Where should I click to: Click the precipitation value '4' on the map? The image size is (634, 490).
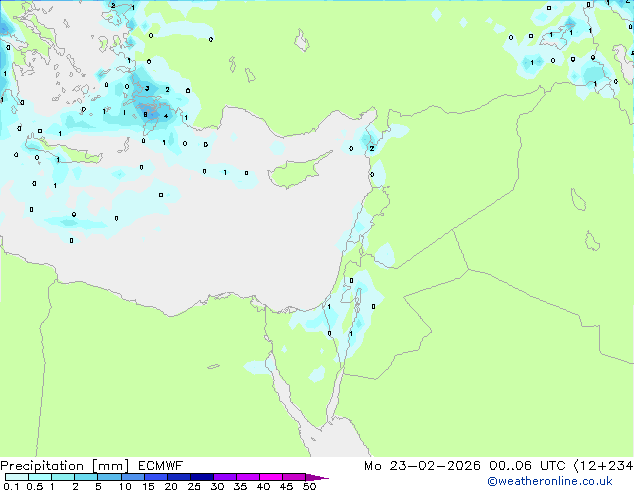[166, 116]
